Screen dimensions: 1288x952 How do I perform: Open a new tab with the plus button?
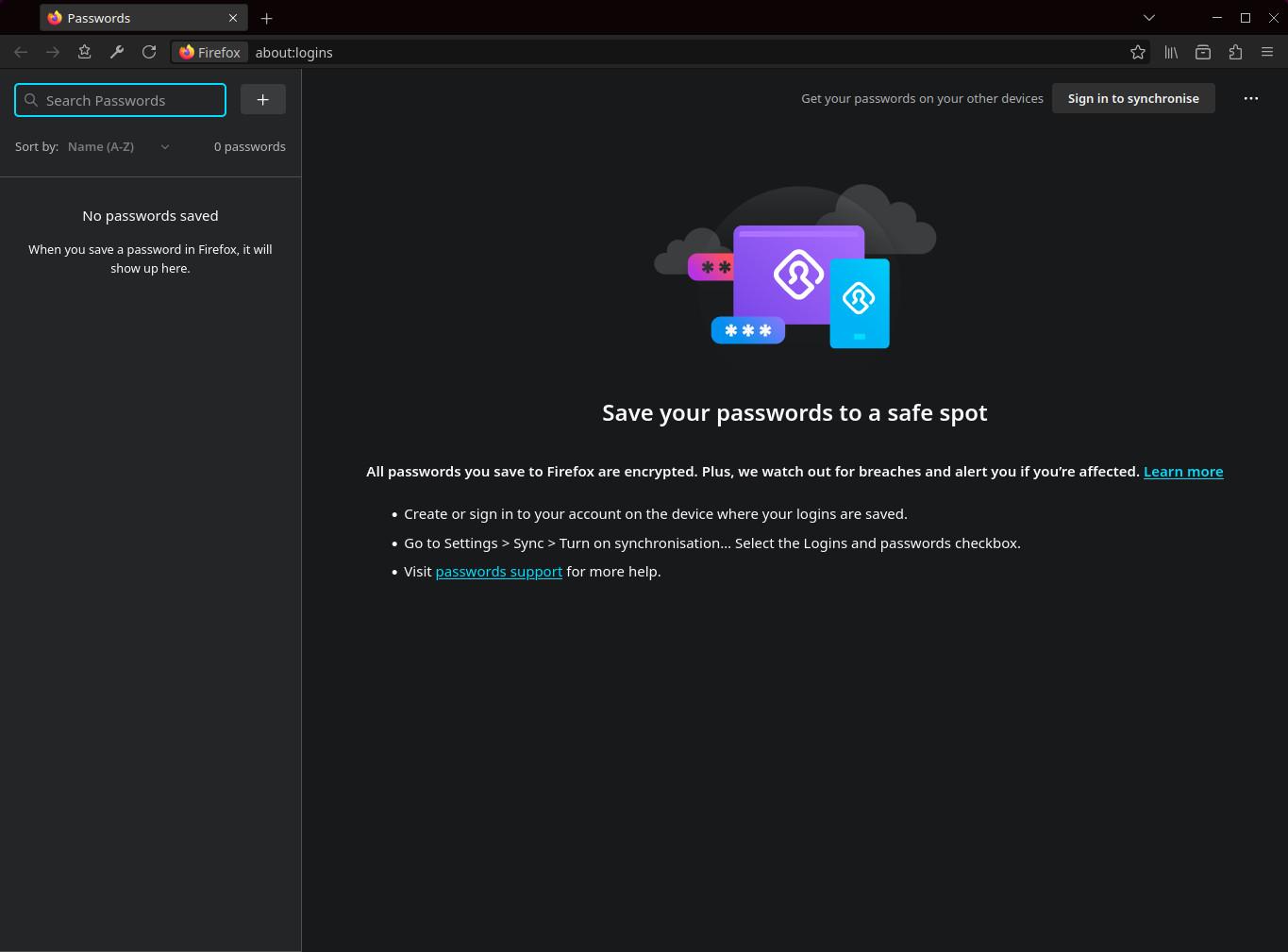click(266, 18)
